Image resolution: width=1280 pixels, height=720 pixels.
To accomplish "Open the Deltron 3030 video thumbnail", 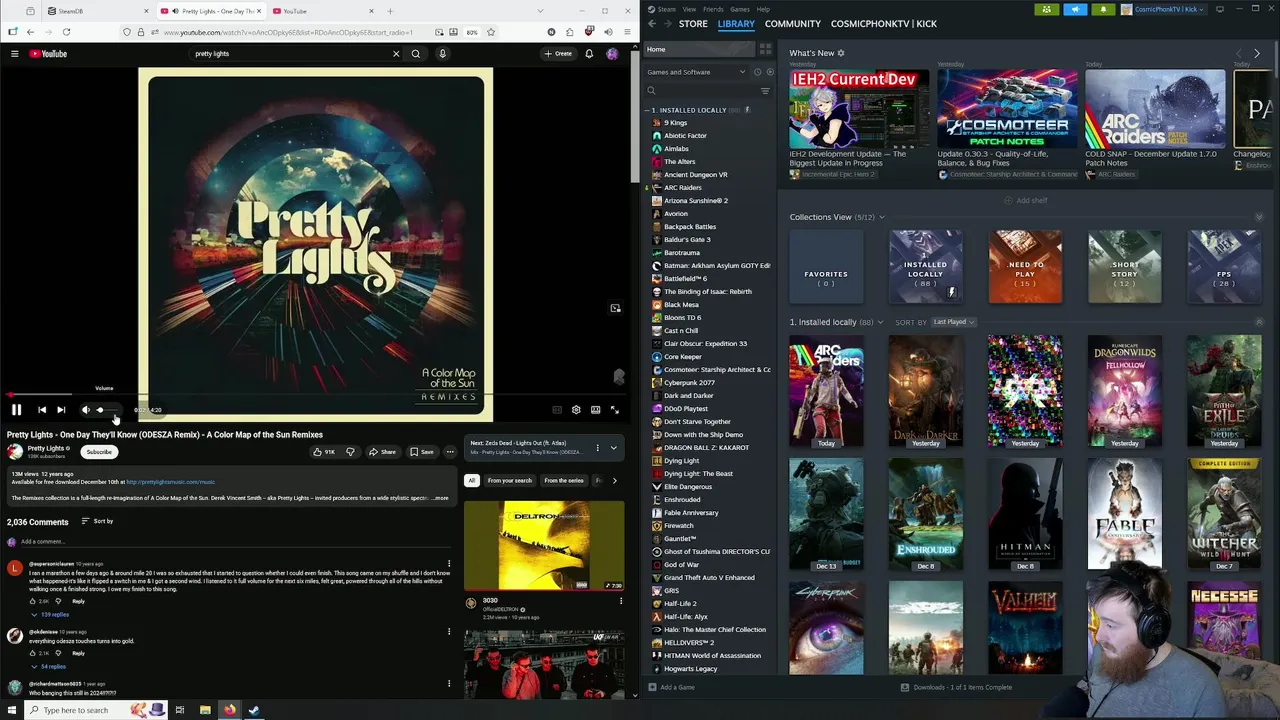I will [x=543, y=546].
